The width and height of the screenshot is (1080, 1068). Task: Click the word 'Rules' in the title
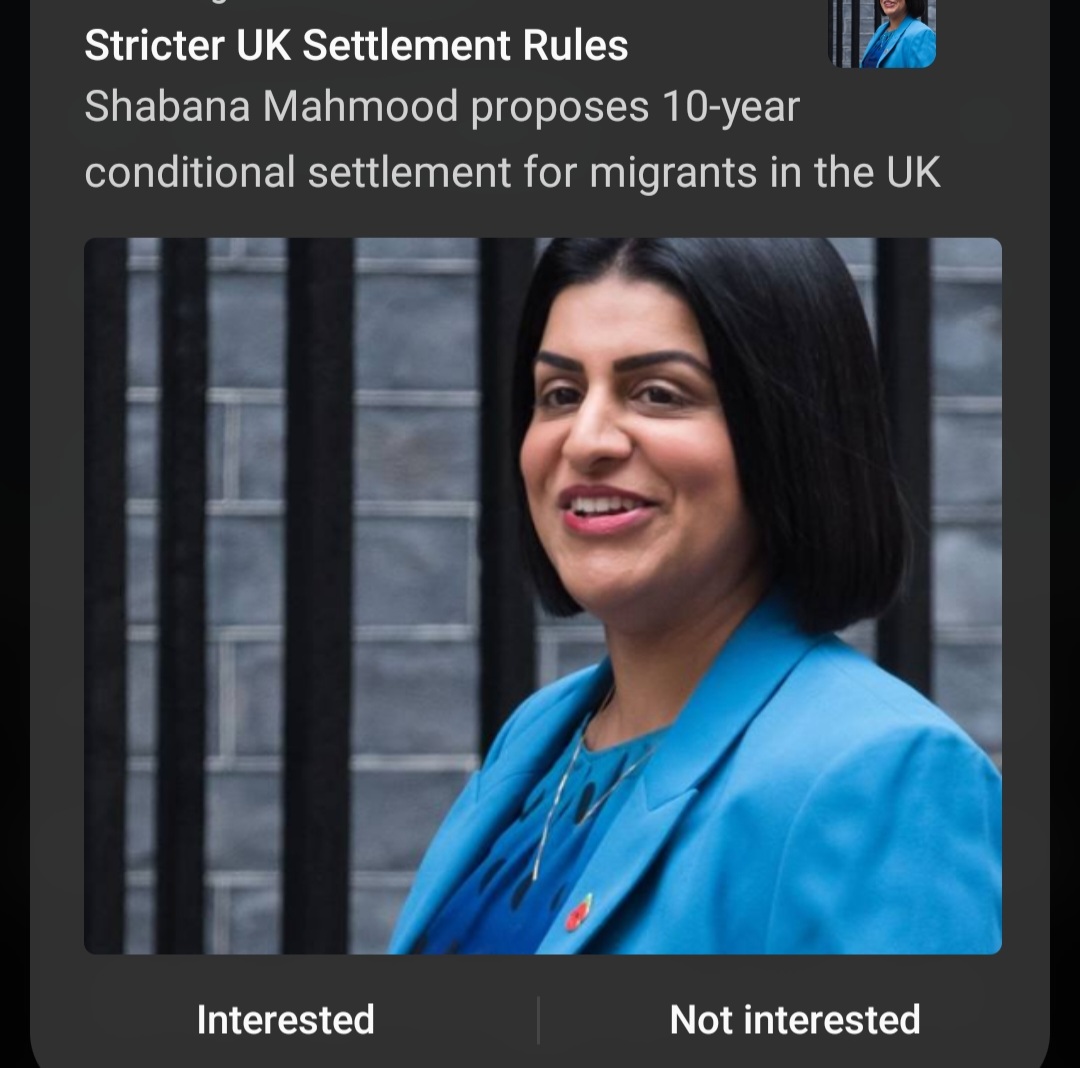coord(575,45)
